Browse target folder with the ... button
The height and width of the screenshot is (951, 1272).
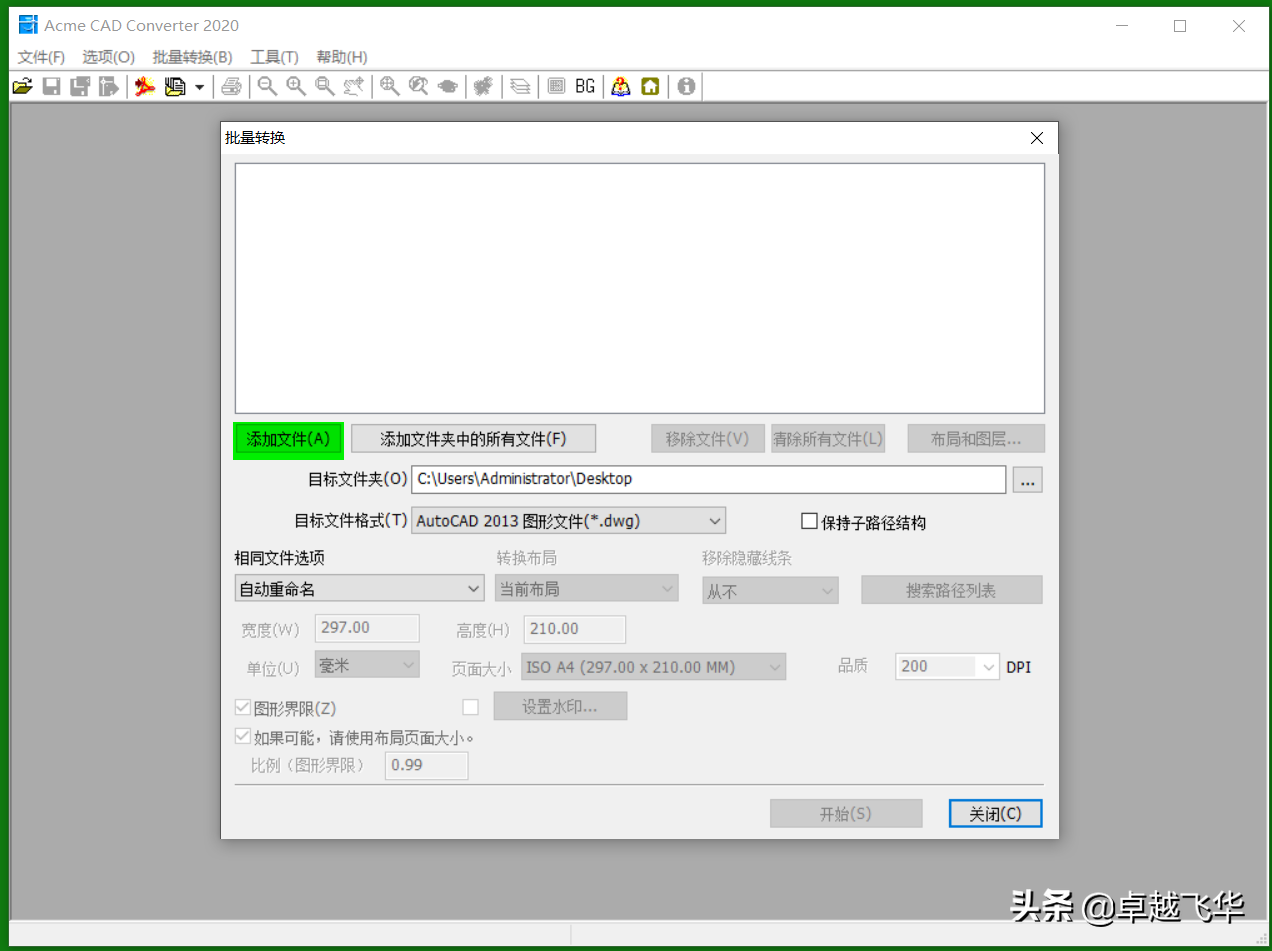click(x=1028, y=480)
